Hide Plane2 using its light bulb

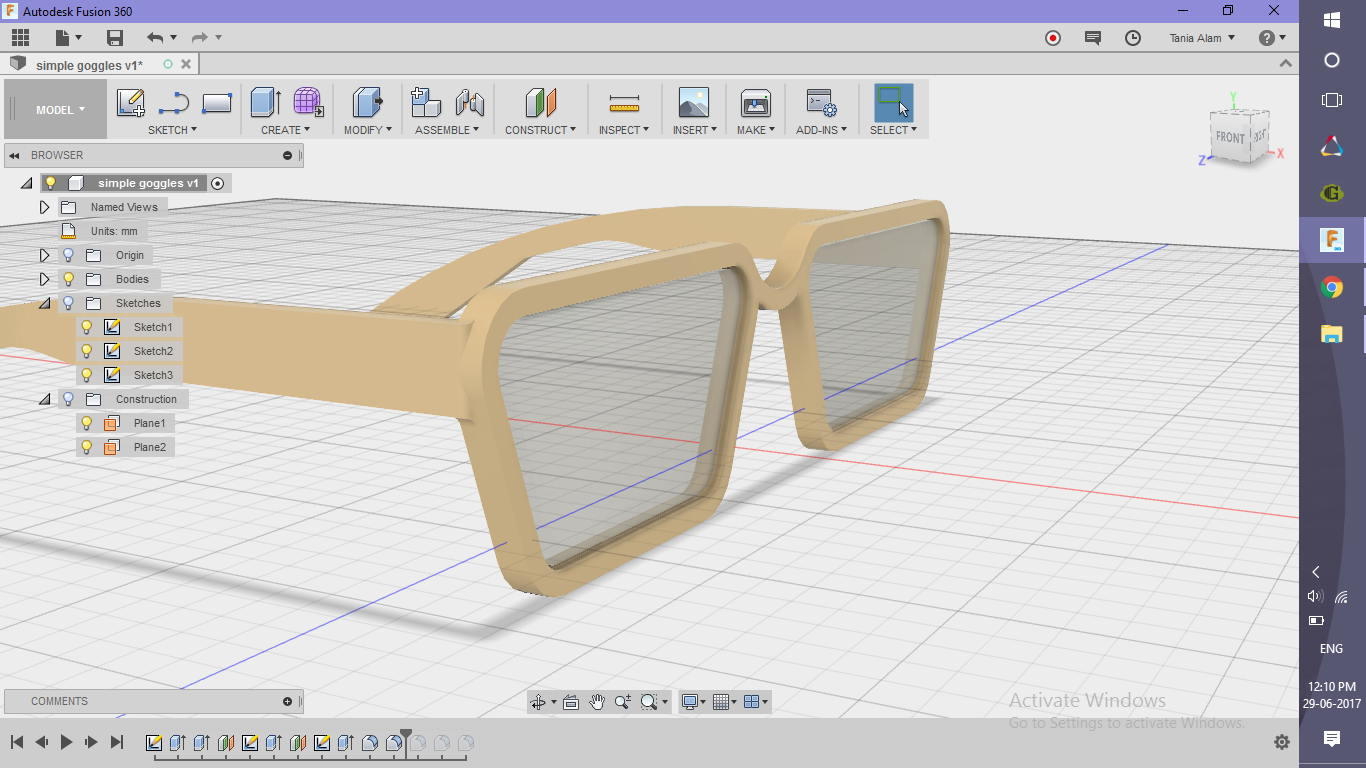coord(87,447)
